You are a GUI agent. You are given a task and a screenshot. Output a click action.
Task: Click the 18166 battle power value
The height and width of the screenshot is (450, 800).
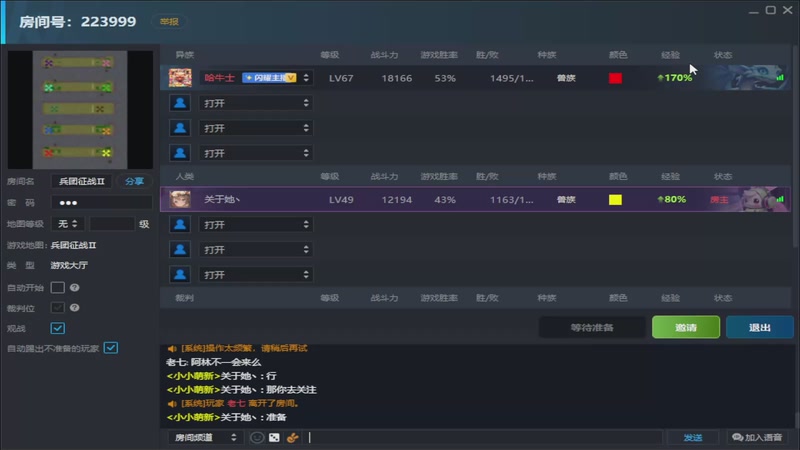click(x=396, y=78)
